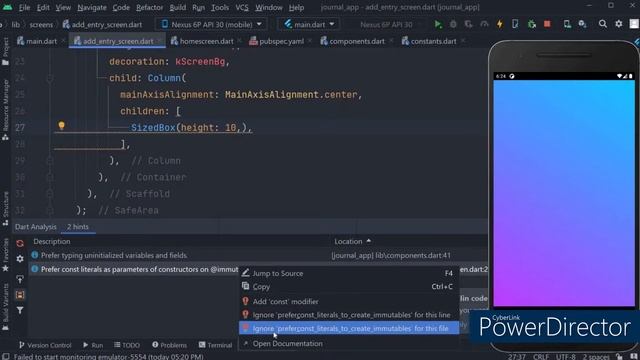This screenshot has height=360, width=640.
Task: Open Resource Manager side panel
Action: 5,110
